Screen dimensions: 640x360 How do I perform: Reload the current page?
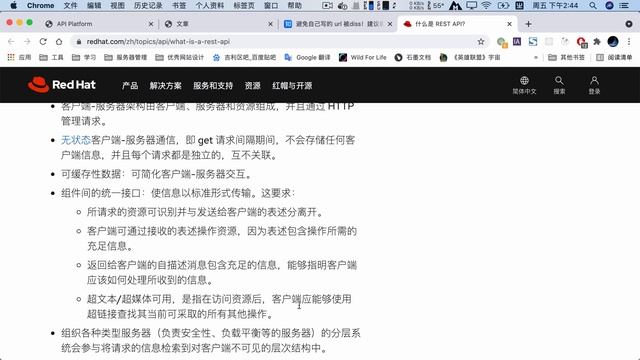click(x=43, y=41)
